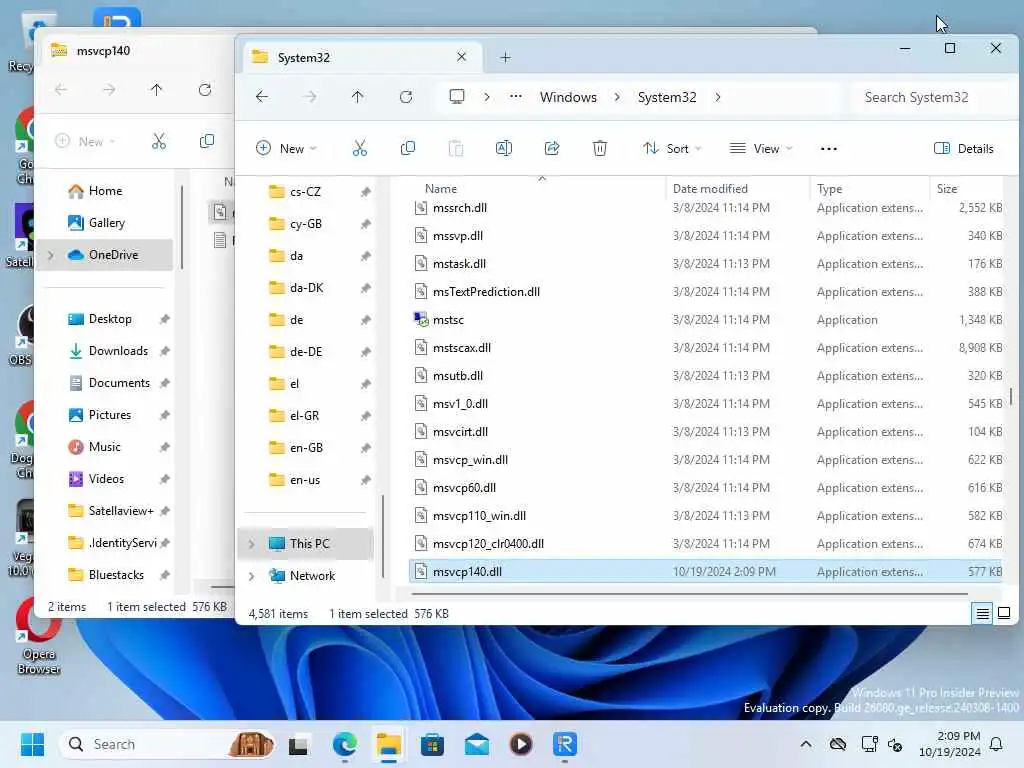Expand hidden breadcrumb path ellipsis
Viewport: 1024px width, 768px height.
[516, 96]
